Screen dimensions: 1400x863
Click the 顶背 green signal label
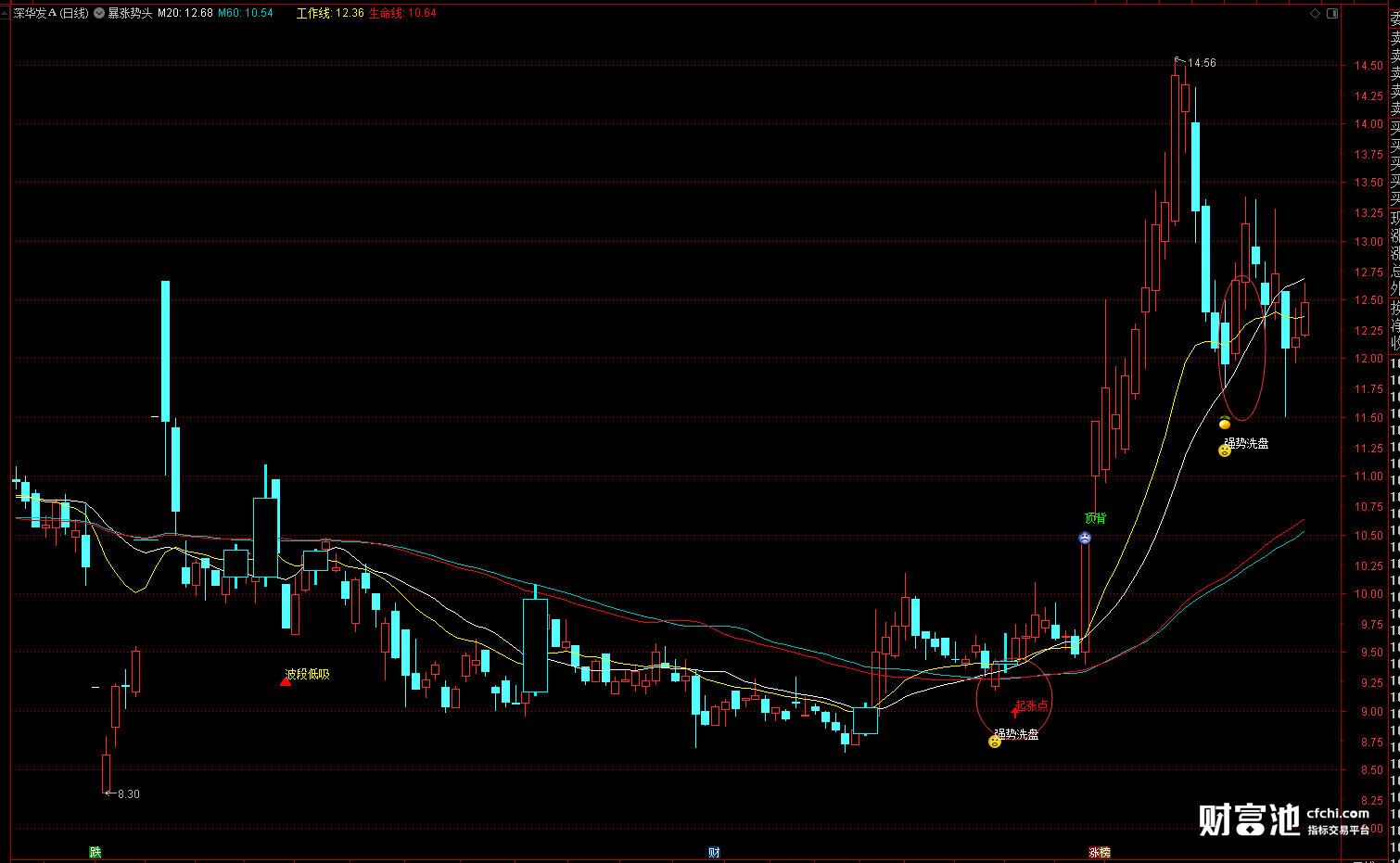coord(1095,518)
